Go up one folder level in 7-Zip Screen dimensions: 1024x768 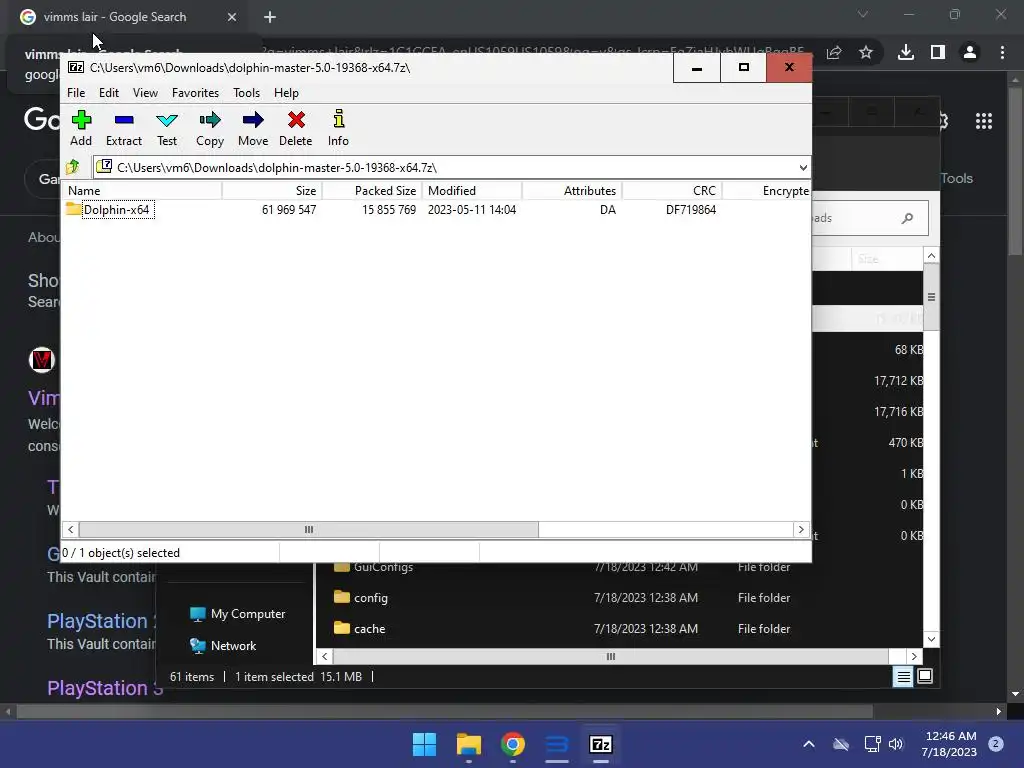pos(72,167)
